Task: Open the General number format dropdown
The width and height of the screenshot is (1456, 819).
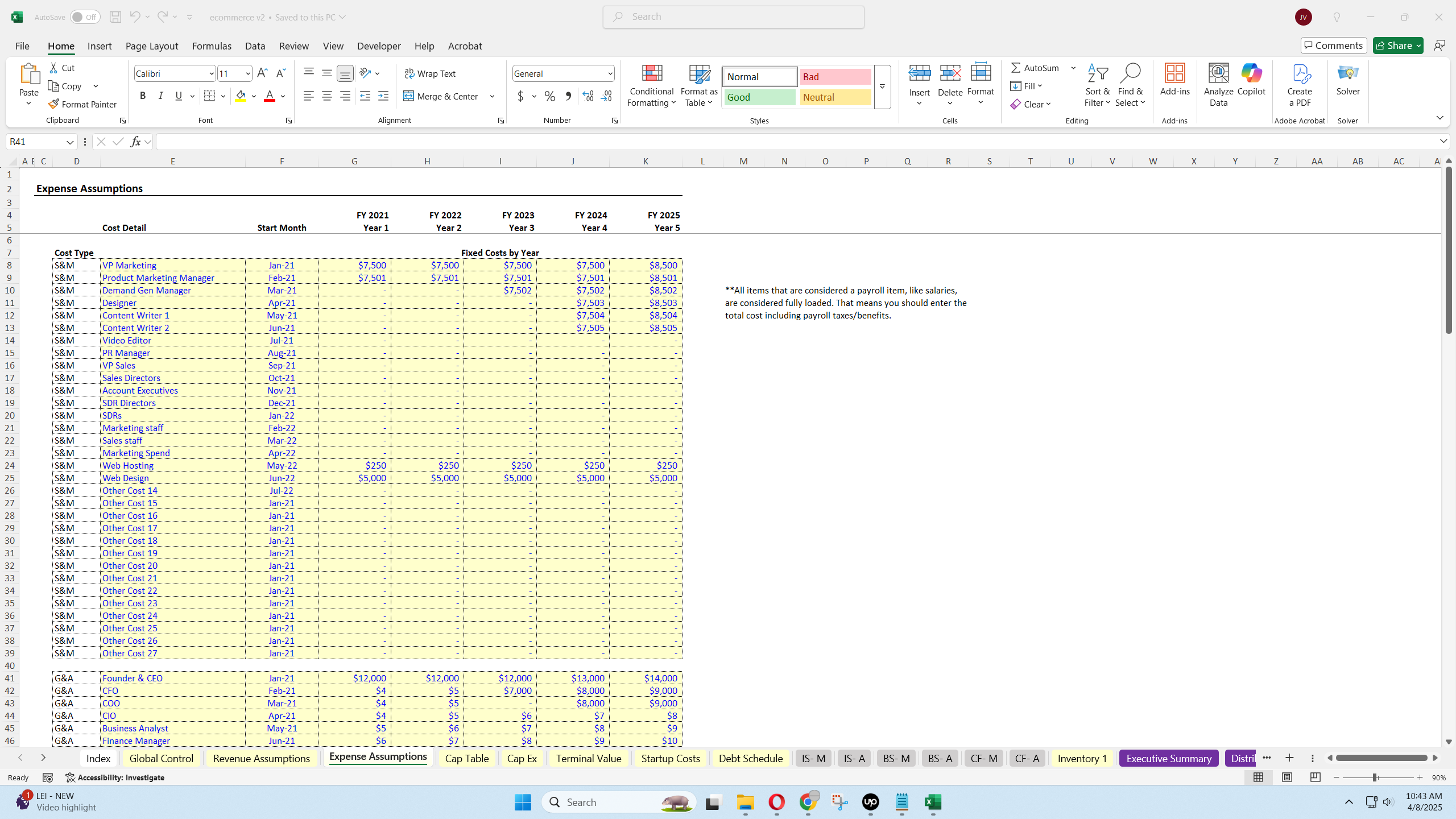Action: click(x=610, y=73)
